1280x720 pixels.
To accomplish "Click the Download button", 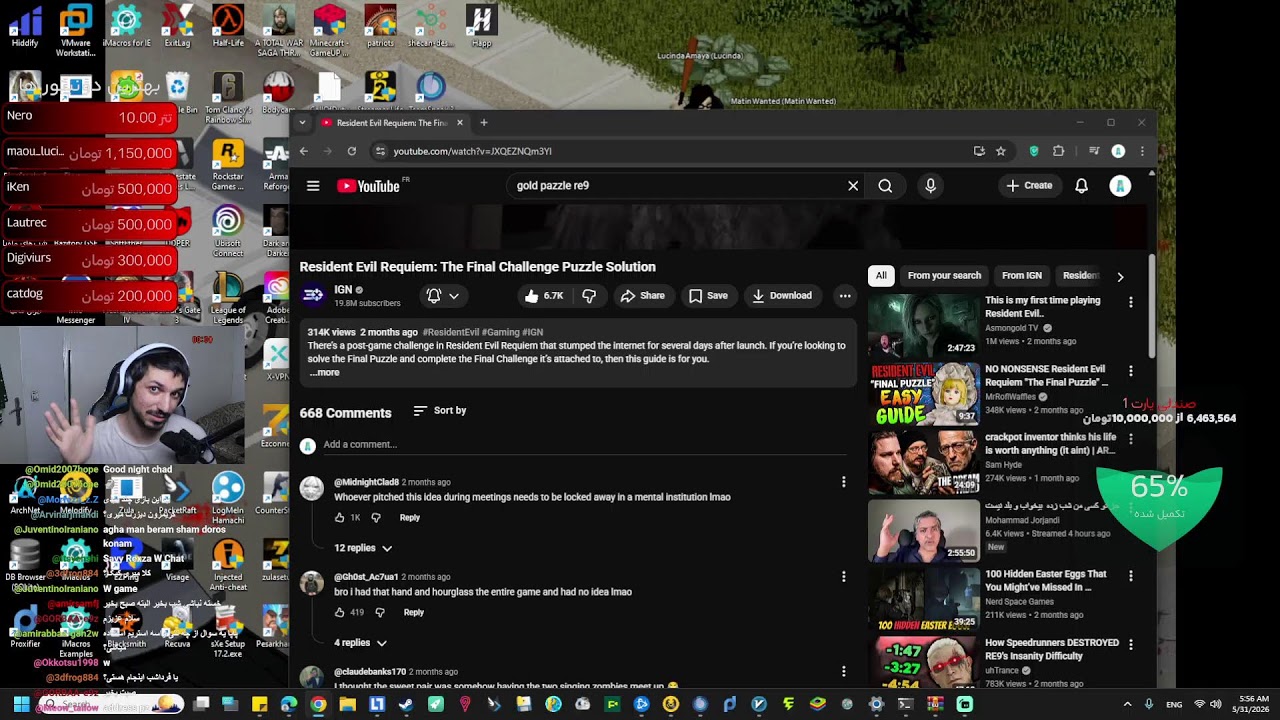I will (x=782, y=296).
